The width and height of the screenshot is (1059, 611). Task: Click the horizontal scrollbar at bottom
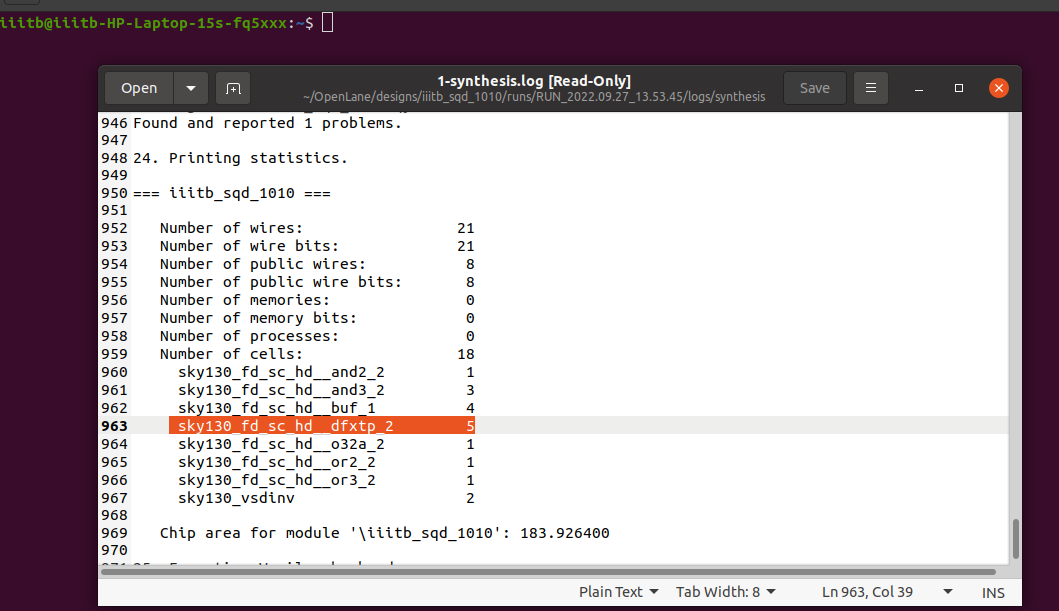[548, 572]
